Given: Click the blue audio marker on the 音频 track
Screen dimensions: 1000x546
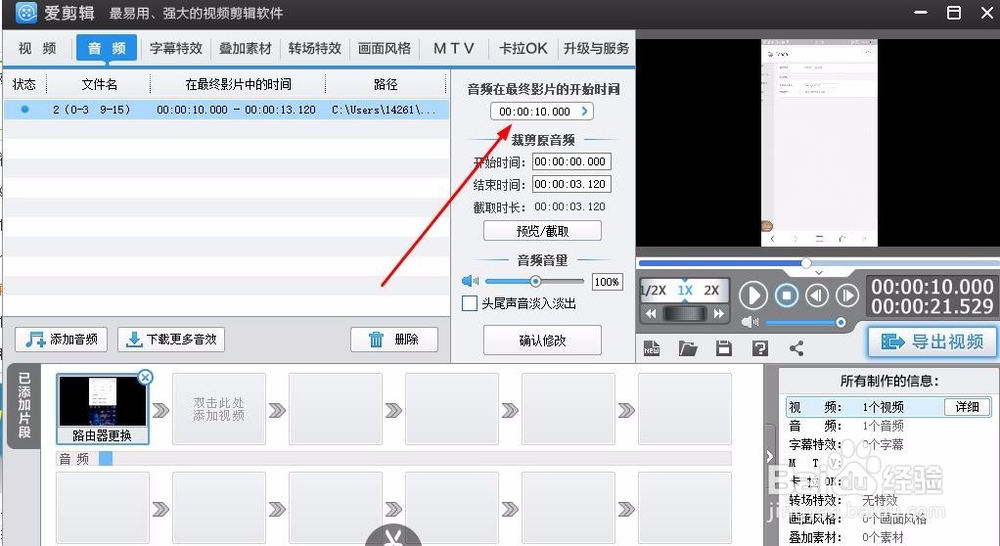Looking at the screenshot, I should [x=106, y=459].
